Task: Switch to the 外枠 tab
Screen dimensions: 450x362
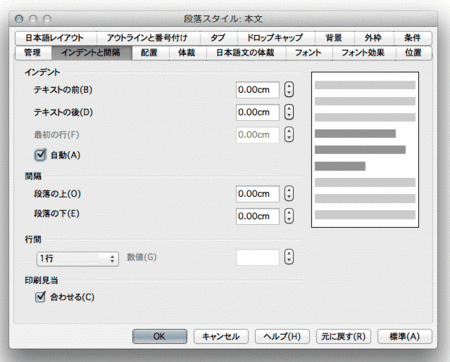Action: pos(373,38)
